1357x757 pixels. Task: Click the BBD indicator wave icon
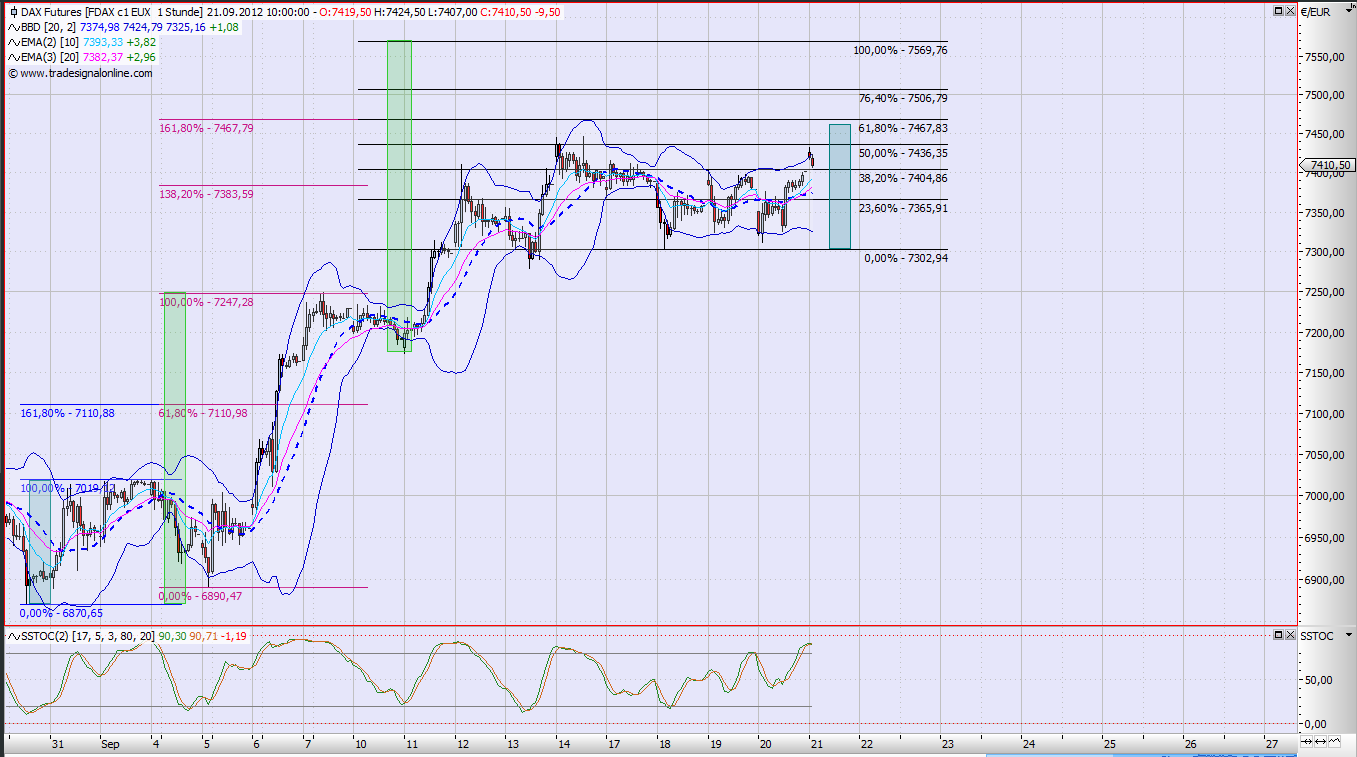click(13, 27)
